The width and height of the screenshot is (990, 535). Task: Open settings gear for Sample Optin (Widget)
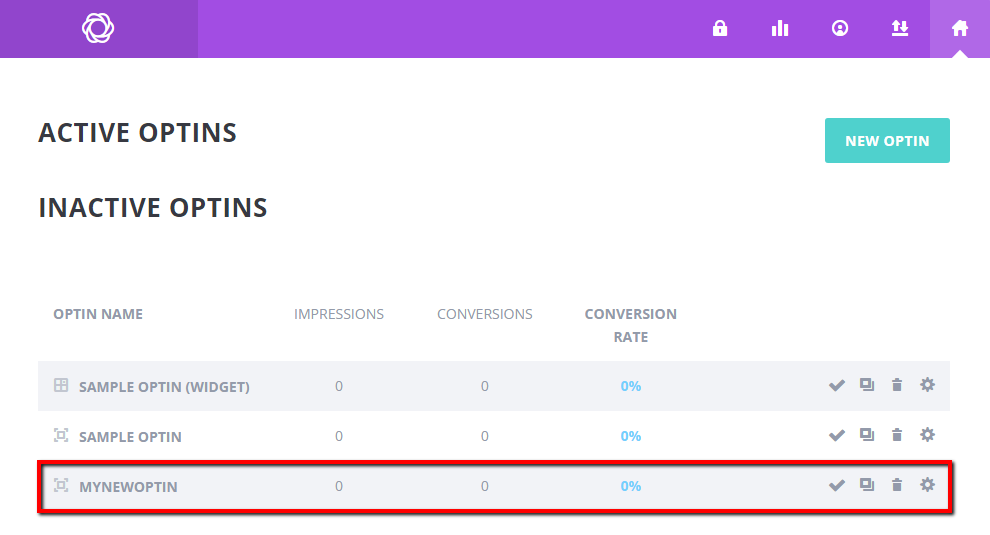927,385
